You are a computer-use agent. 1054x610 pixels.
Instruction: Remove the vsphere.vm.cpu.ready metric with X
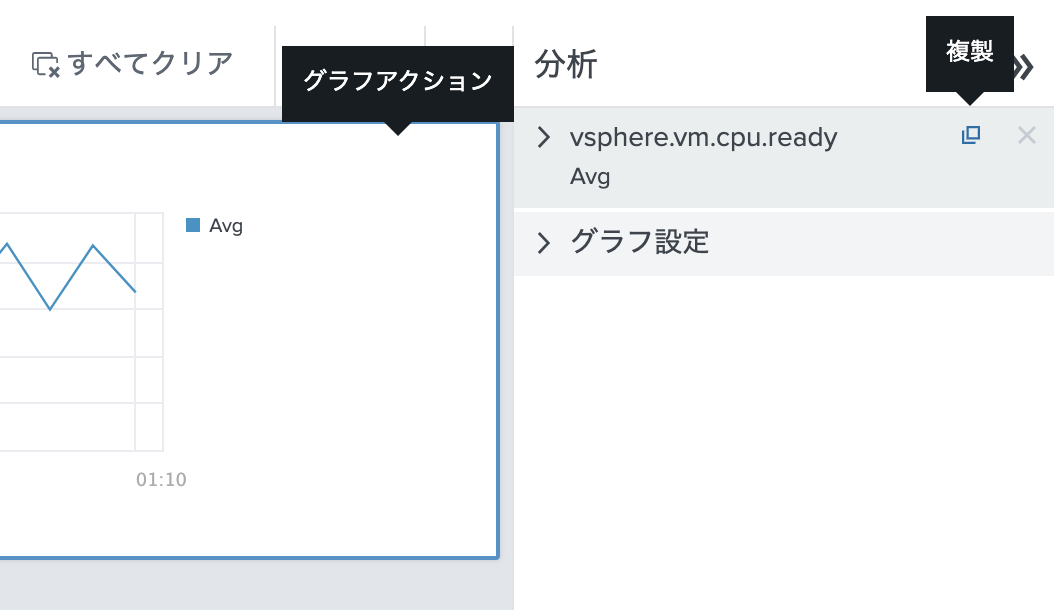[1026, 135]
